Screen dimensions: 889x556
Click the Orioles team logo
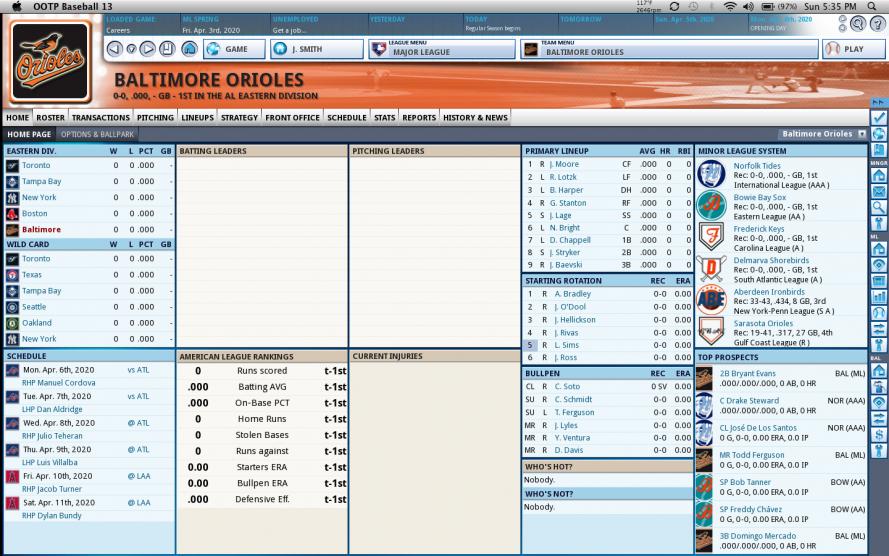click(50, 61)
